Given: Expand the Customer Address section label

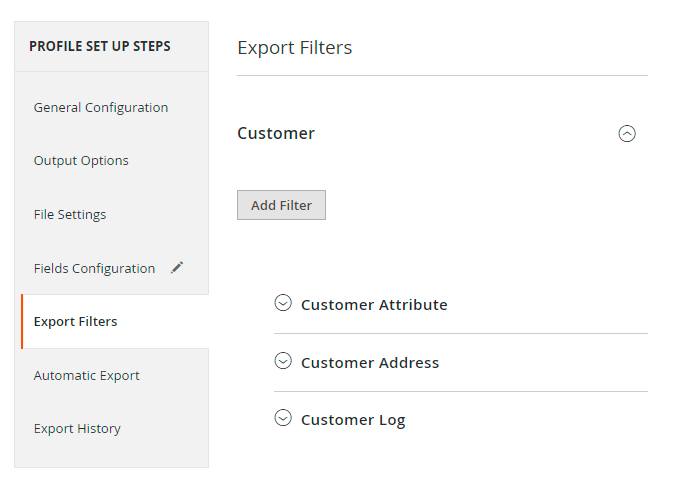Looking at the screenshot, I should 370,363.
